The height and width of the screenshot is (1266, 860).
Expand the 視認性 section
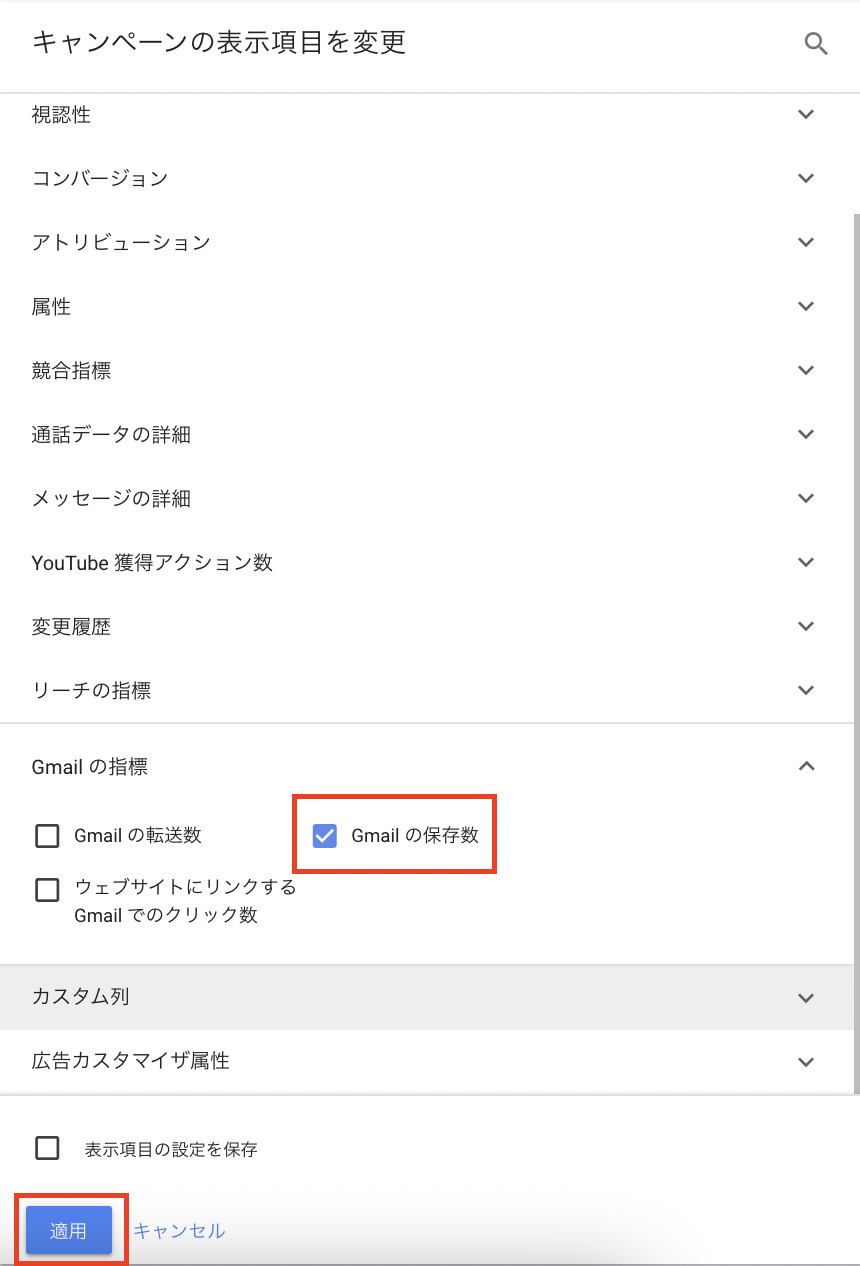tap(807, 115)
